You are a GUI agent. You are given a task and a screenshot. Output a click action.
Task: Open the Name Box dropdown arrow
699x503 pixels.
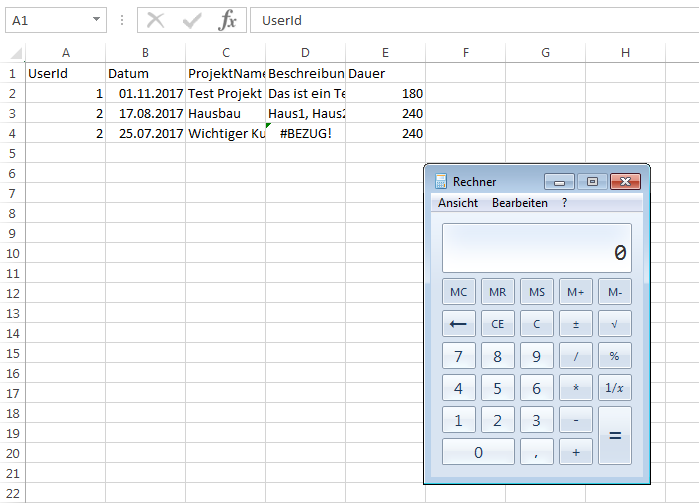[96, 20]
